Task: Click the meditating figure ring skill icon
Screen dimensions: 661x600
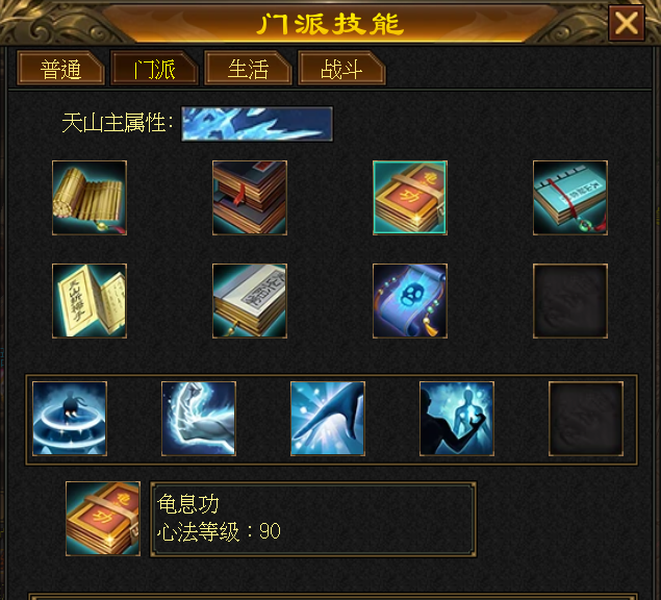Action: point(70,419)
